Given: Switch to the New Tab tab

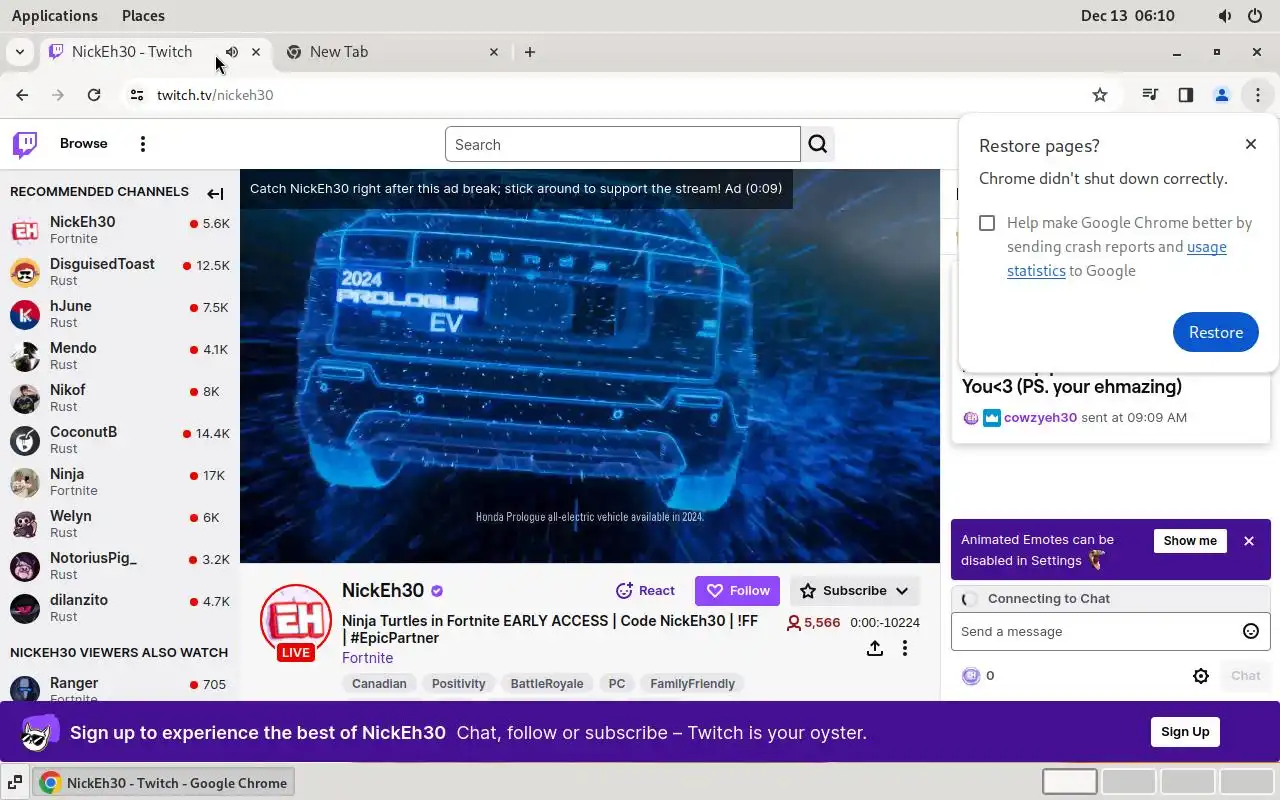Looking at the screenshot, I should coord(390,52).
